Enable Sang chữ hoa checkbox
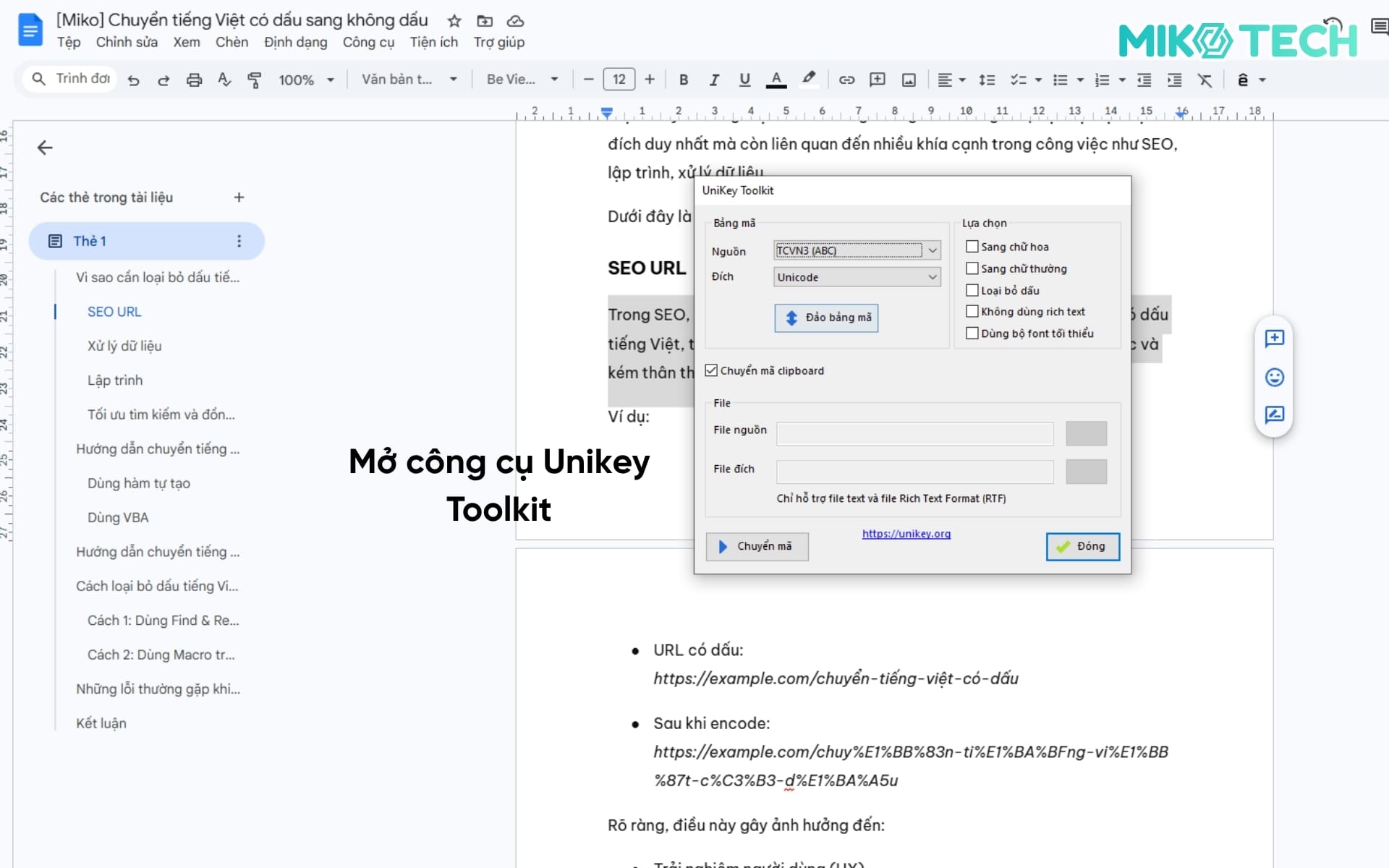The image size is (1389, 868). [972, 247]
